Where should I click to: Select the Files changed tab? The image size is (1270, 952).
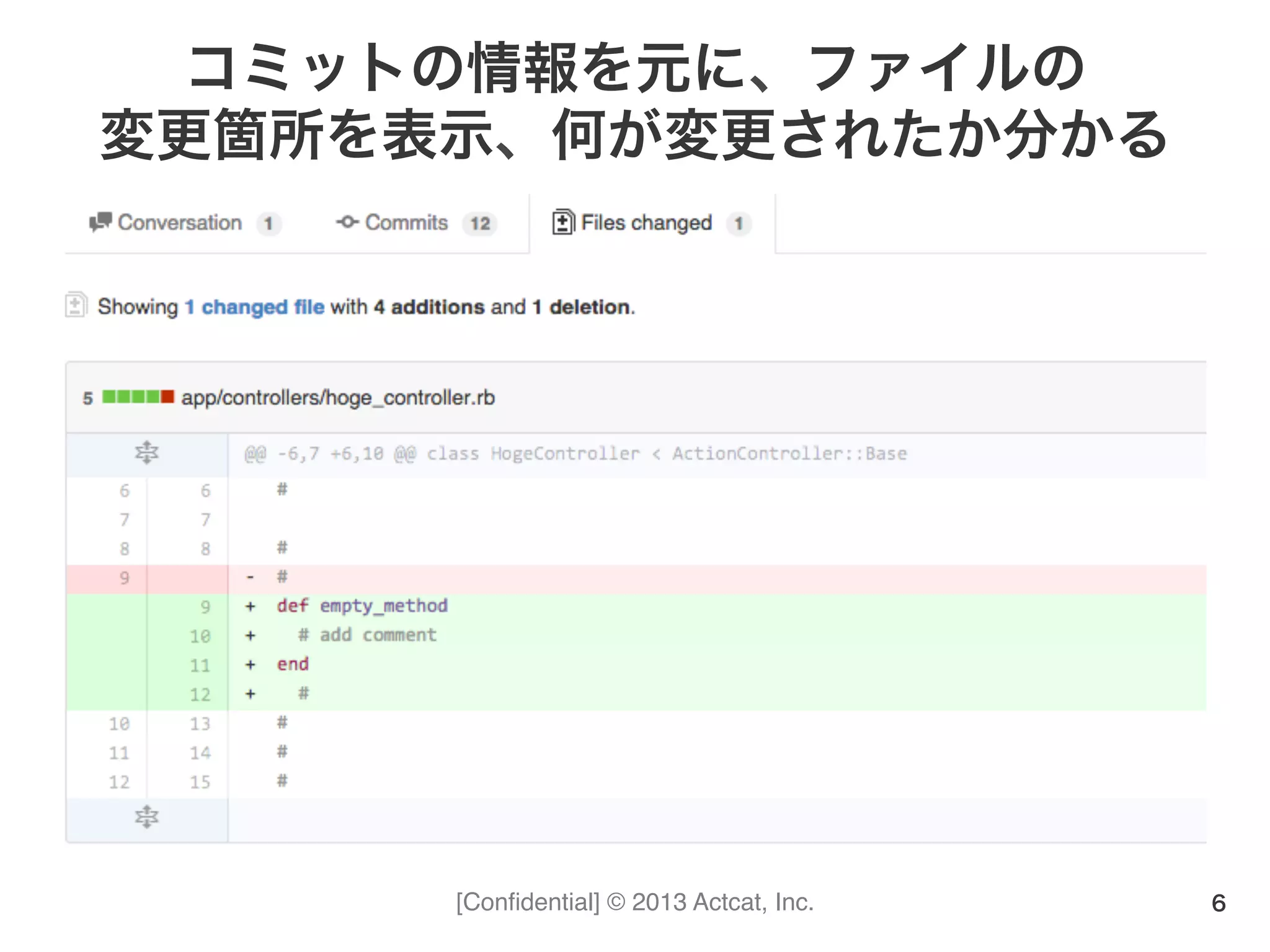(652, 223)
